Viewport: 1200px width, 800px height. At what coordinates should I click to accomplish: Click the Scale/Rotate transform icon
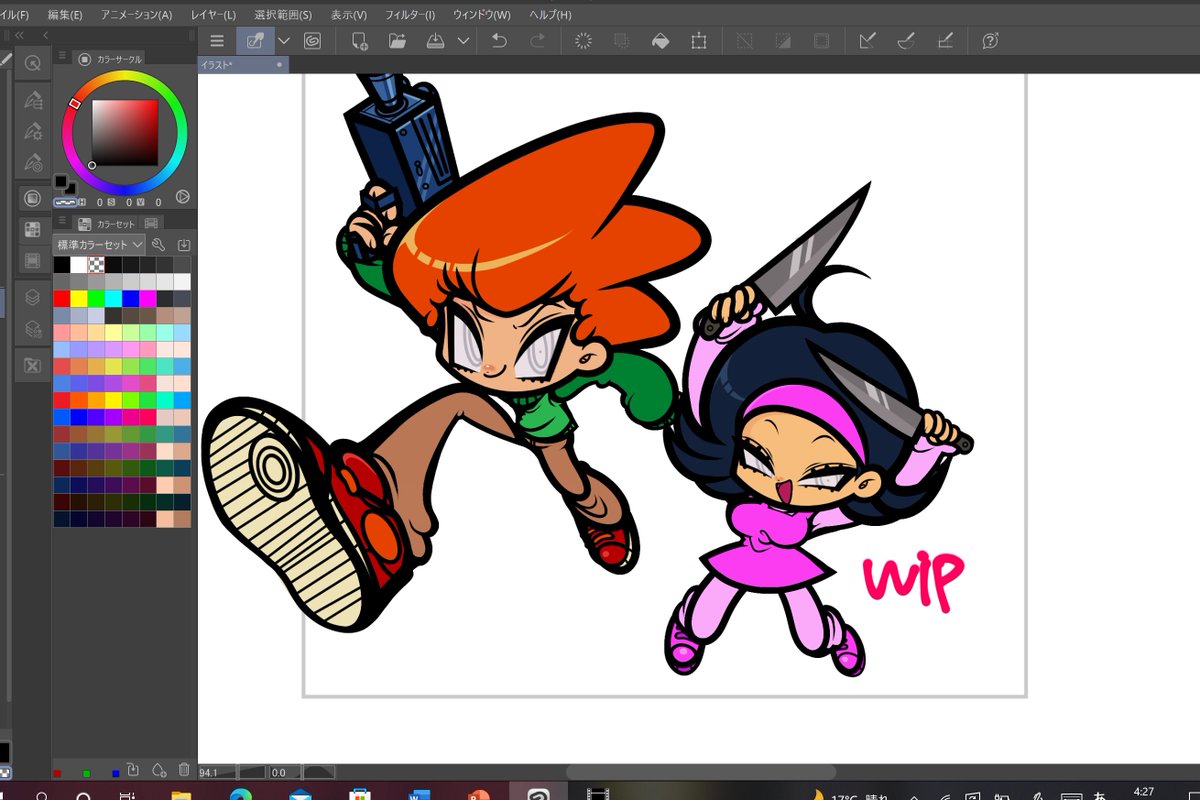tap(698, 41)
